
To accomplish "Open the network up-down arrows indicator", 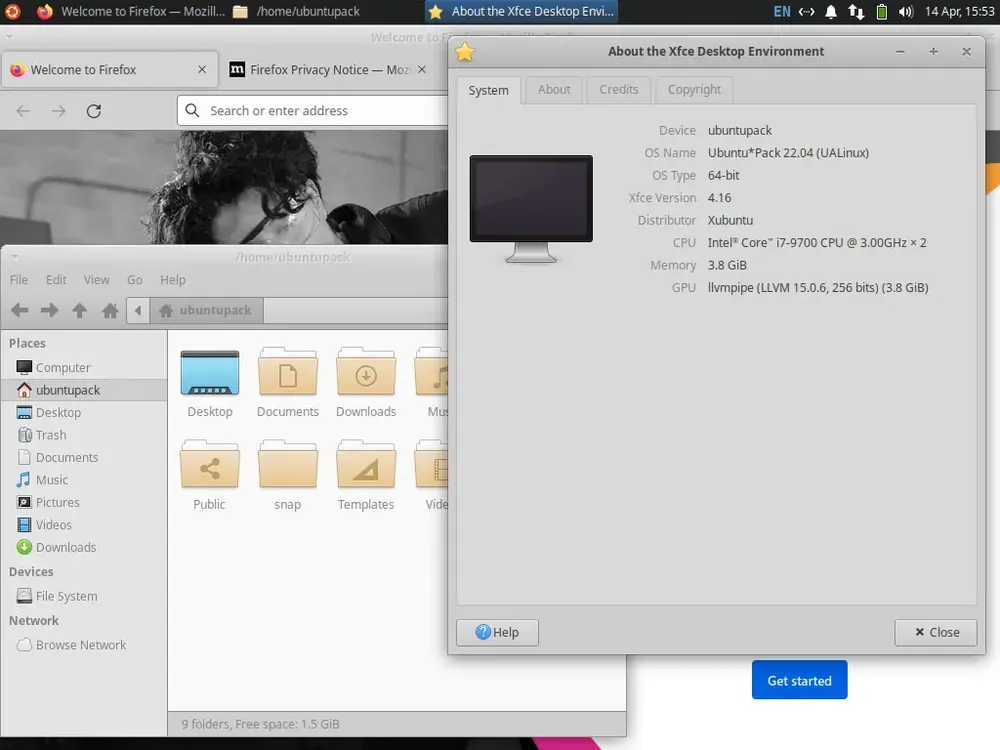I will [x=856, y=11].
